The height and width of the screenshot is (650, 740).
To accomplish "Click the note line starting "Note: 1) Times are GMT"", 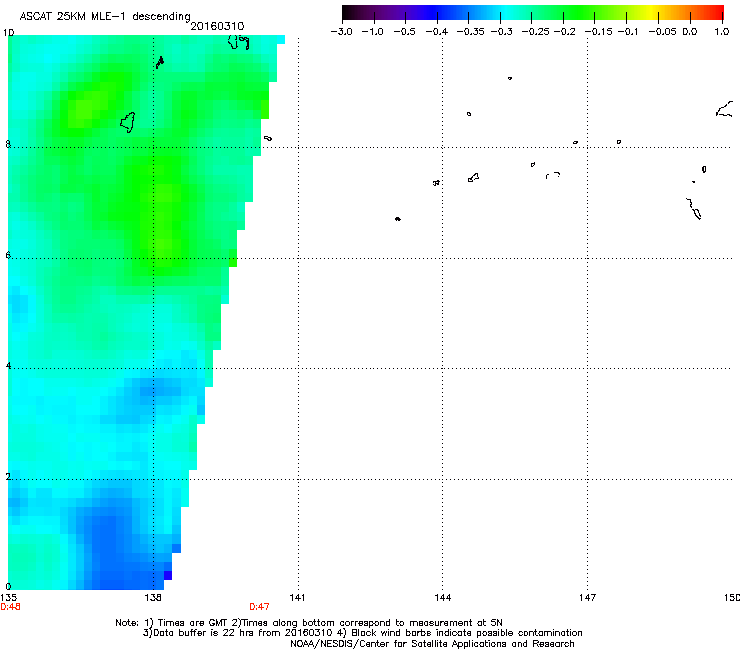I will click(309, 623).
